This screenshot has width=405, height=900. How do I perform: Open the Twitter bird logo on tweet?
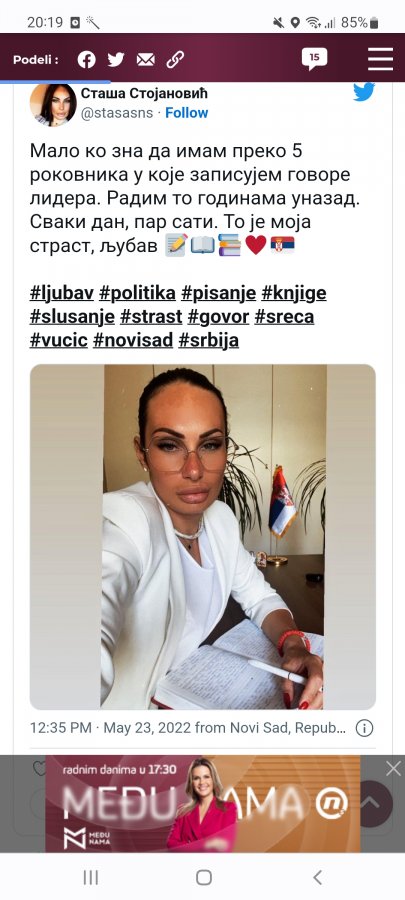coord(364,92)
